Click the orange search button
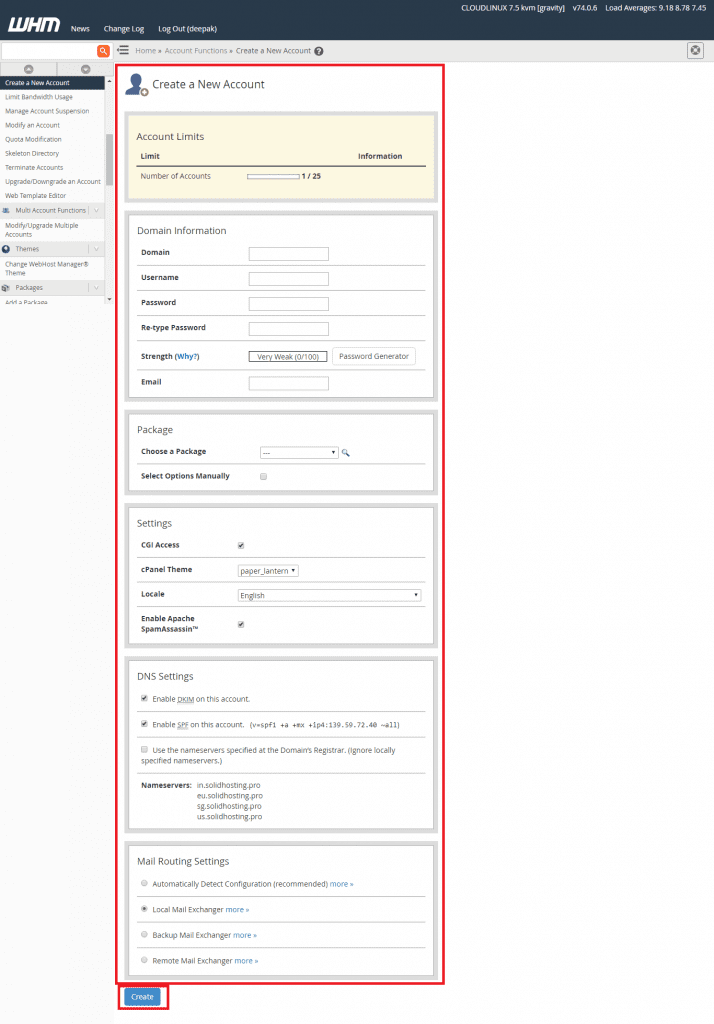The width and height of the screenshot is (714, 1024). [103, 51]
